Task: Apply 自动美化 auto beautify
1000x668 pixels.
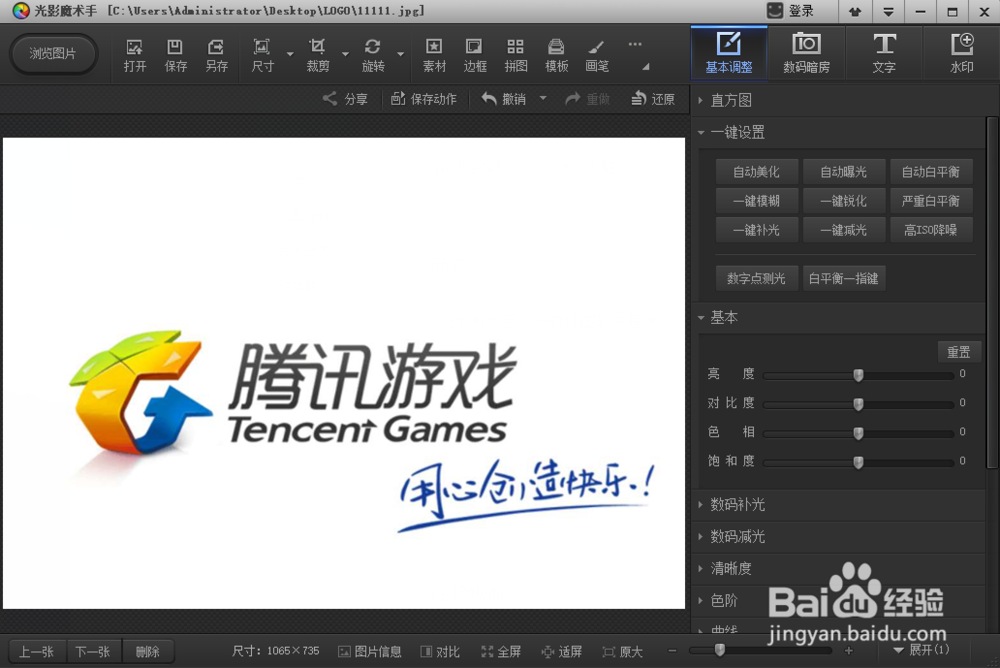Action: [x=756, y=172]
